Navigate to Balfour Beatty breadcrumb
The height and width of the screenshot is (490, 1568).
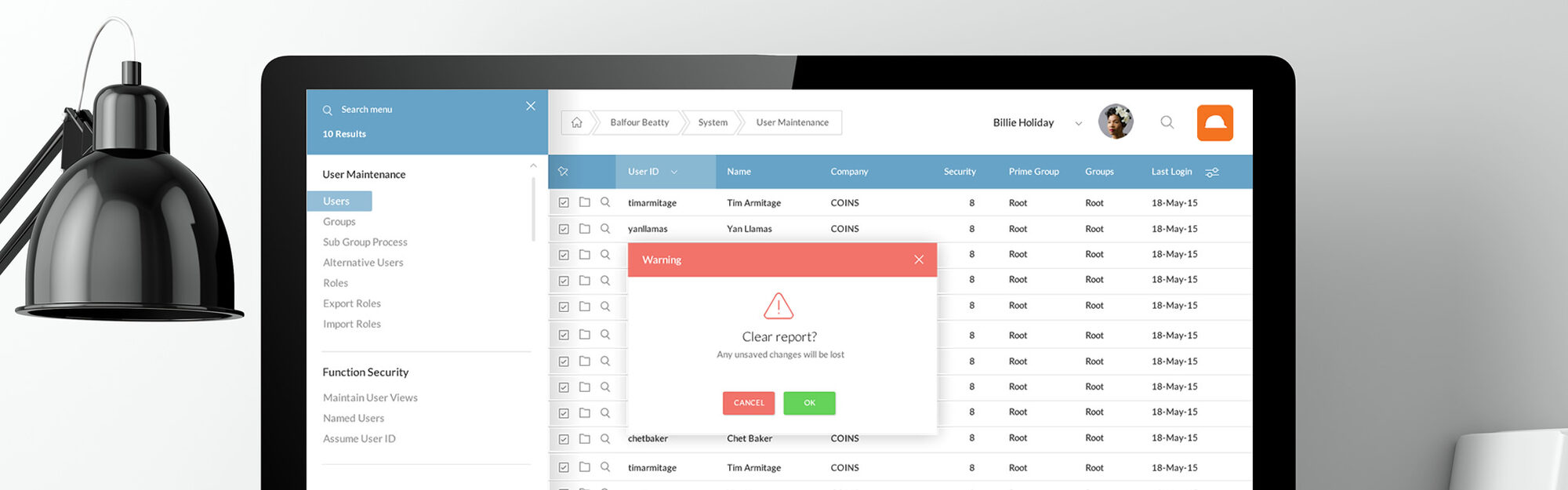coord(640,122)
